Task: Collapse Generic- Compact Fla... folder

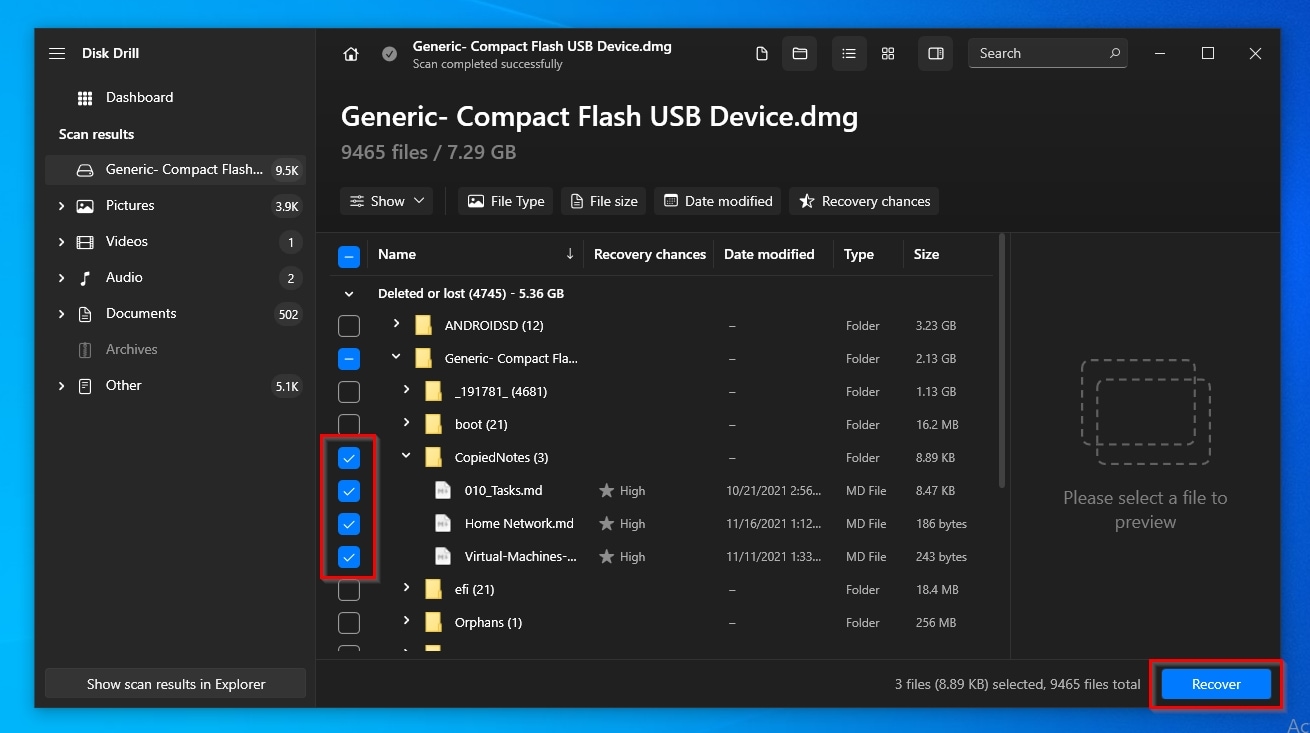Action: tap(396, 357)
